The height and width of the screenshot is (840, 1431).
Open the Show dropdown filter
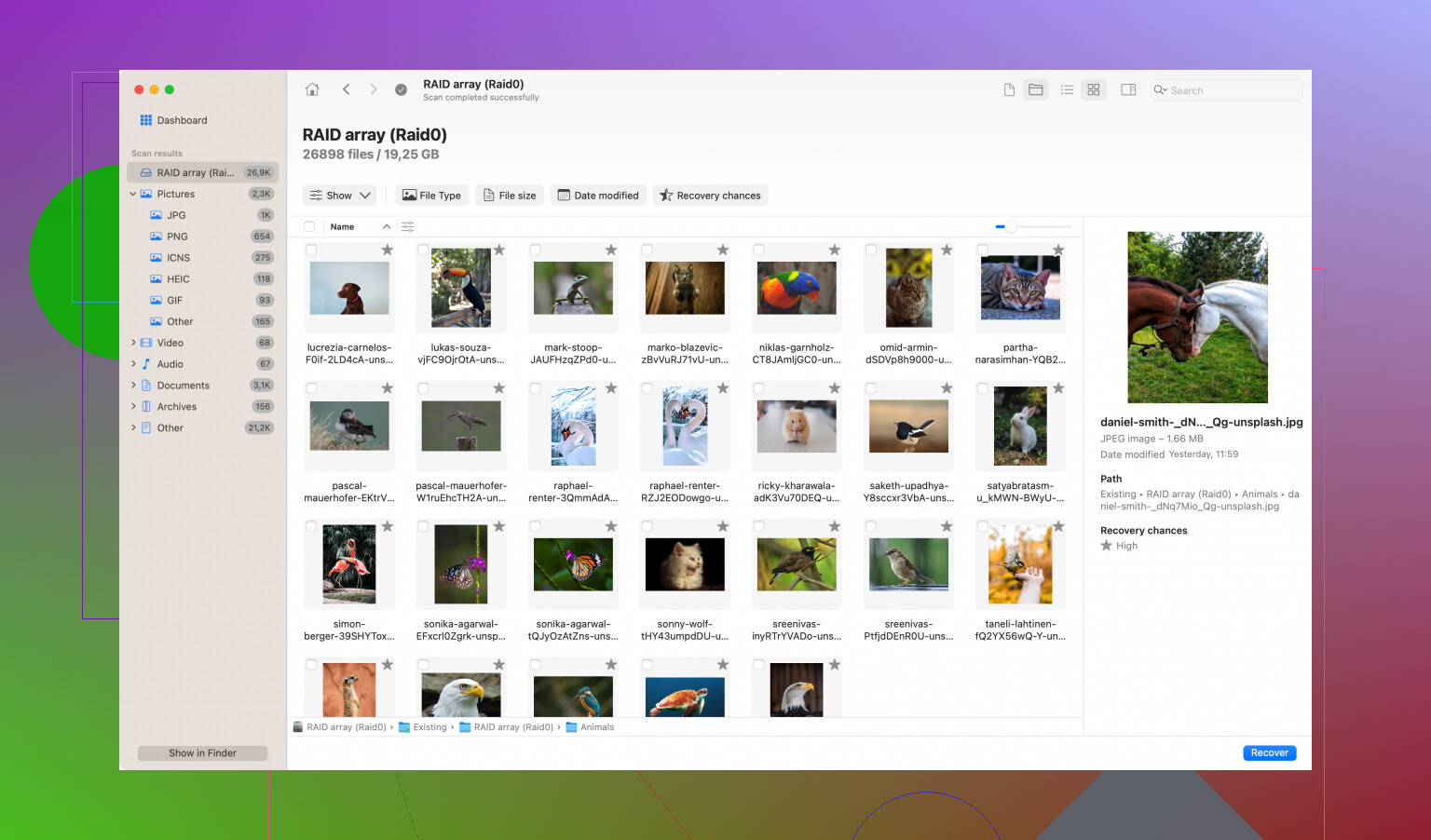tap(339, 196)
